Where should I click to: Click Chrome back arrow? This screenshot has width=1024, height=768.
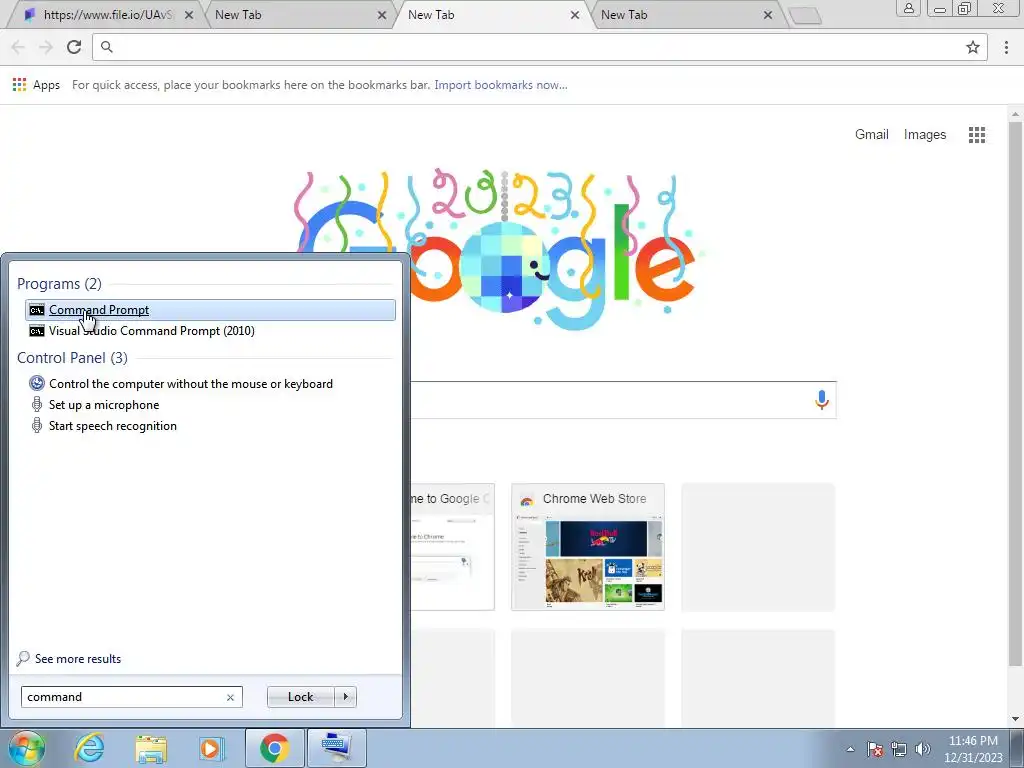point(18,47)
